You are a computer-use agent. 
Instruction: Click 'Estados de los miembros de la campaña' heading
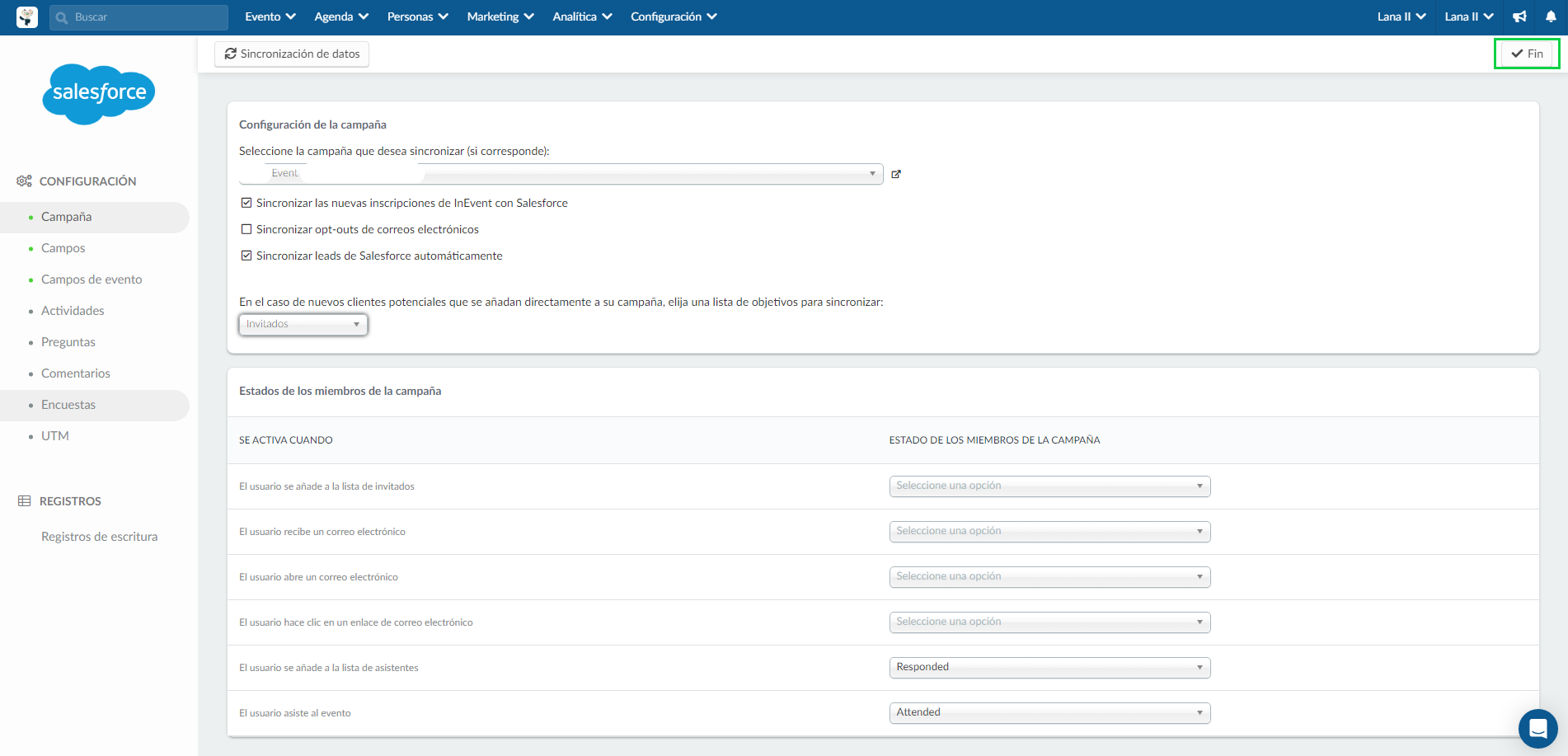(340, 391)
